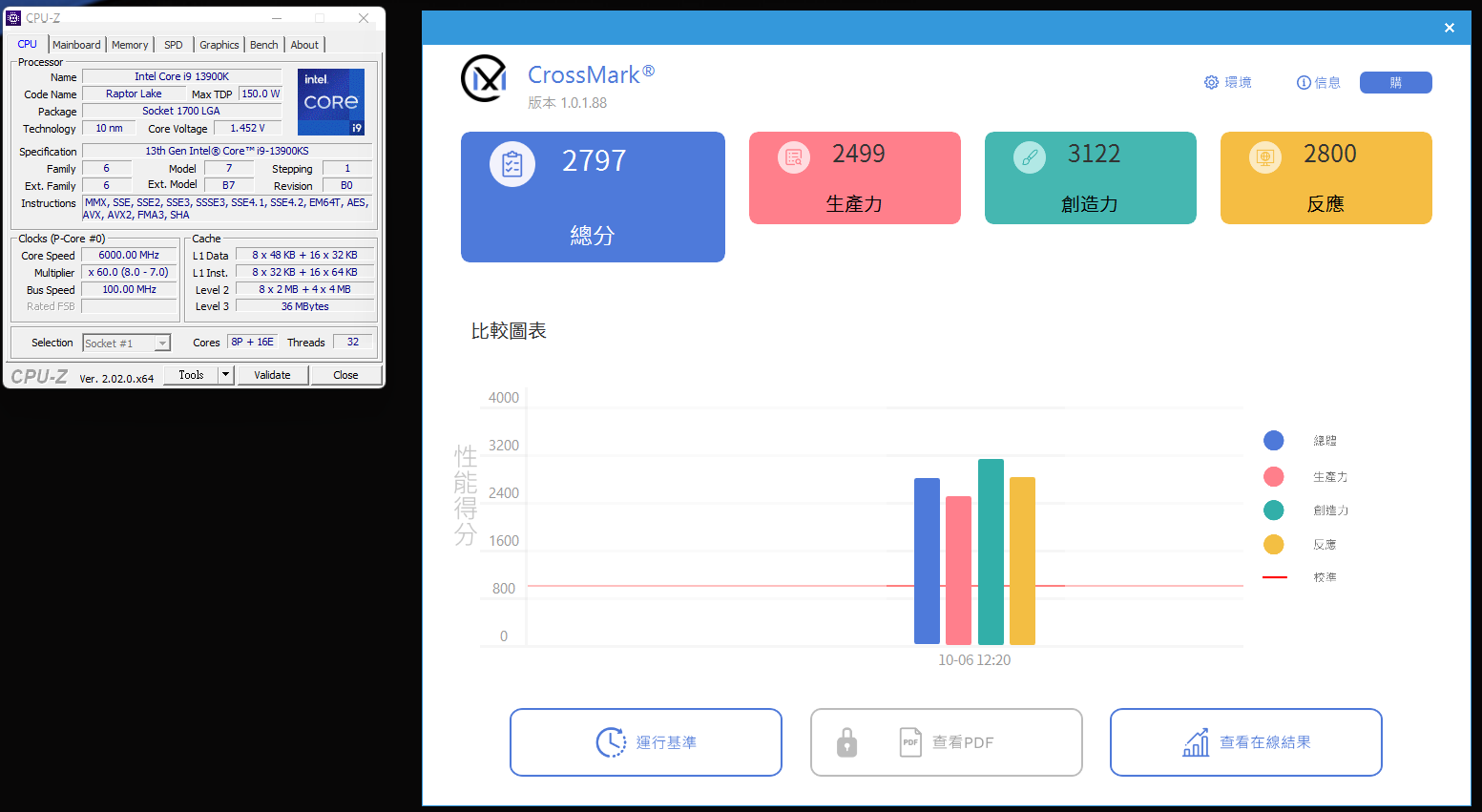Click the Close button in CPU-Z

point(345,375)
